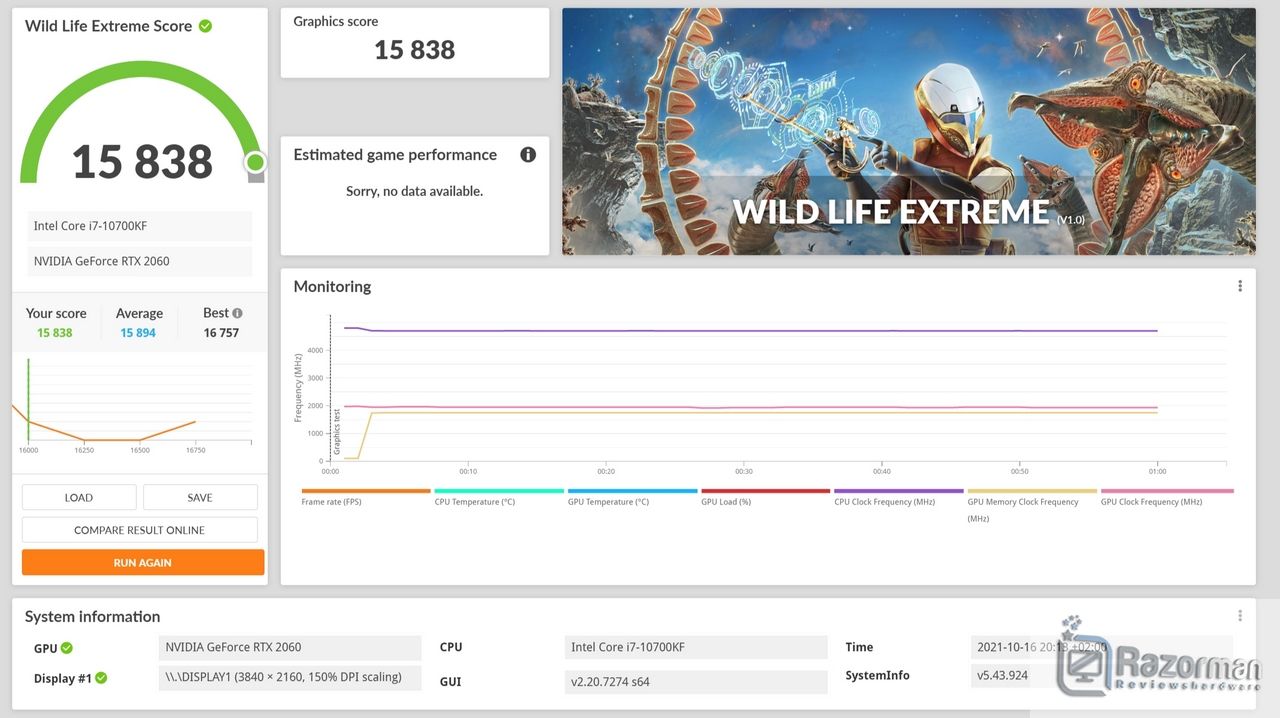Click the SAVE button
Viewport: 1280px width, 718px height.
pos(200,497)
